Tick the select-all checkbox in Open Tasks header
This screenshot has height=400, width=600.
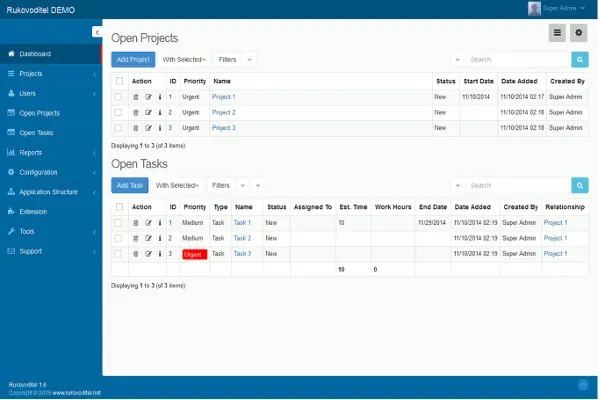(119, 207)
